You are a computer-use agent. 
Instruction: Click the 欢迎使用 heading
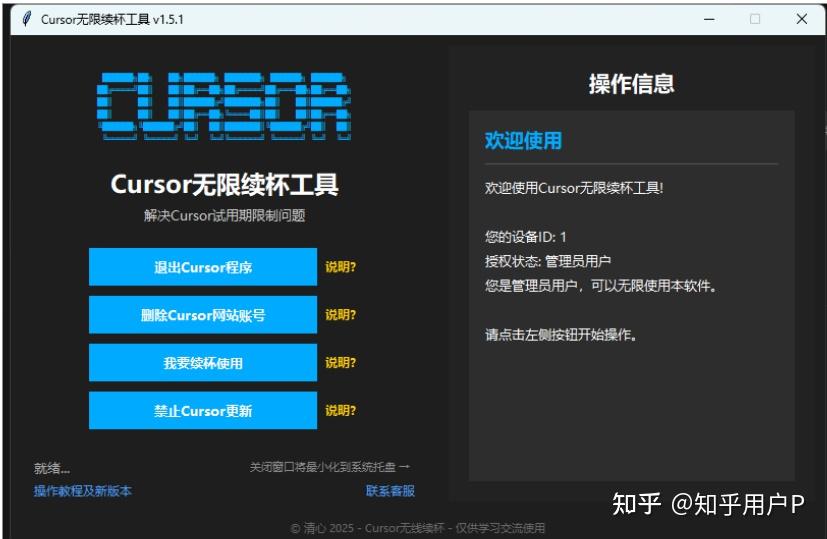tap(523, 140)
